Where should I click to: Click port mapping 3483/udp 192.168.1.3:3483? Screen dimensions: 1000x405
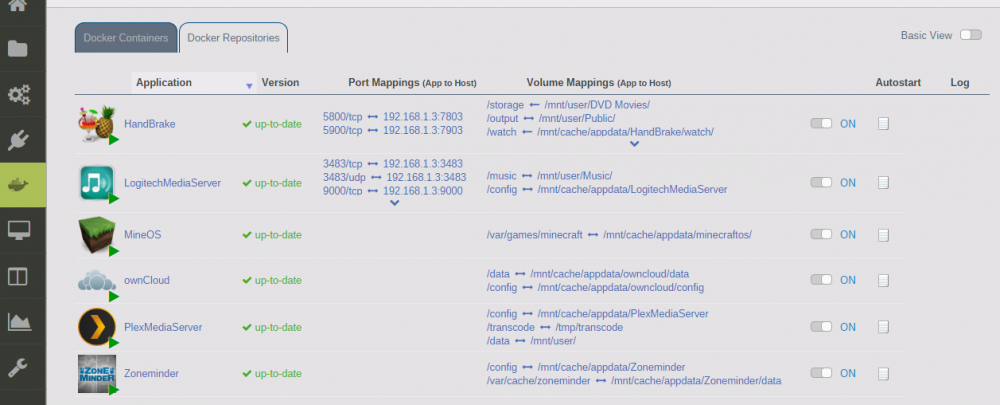pos(394,177)
